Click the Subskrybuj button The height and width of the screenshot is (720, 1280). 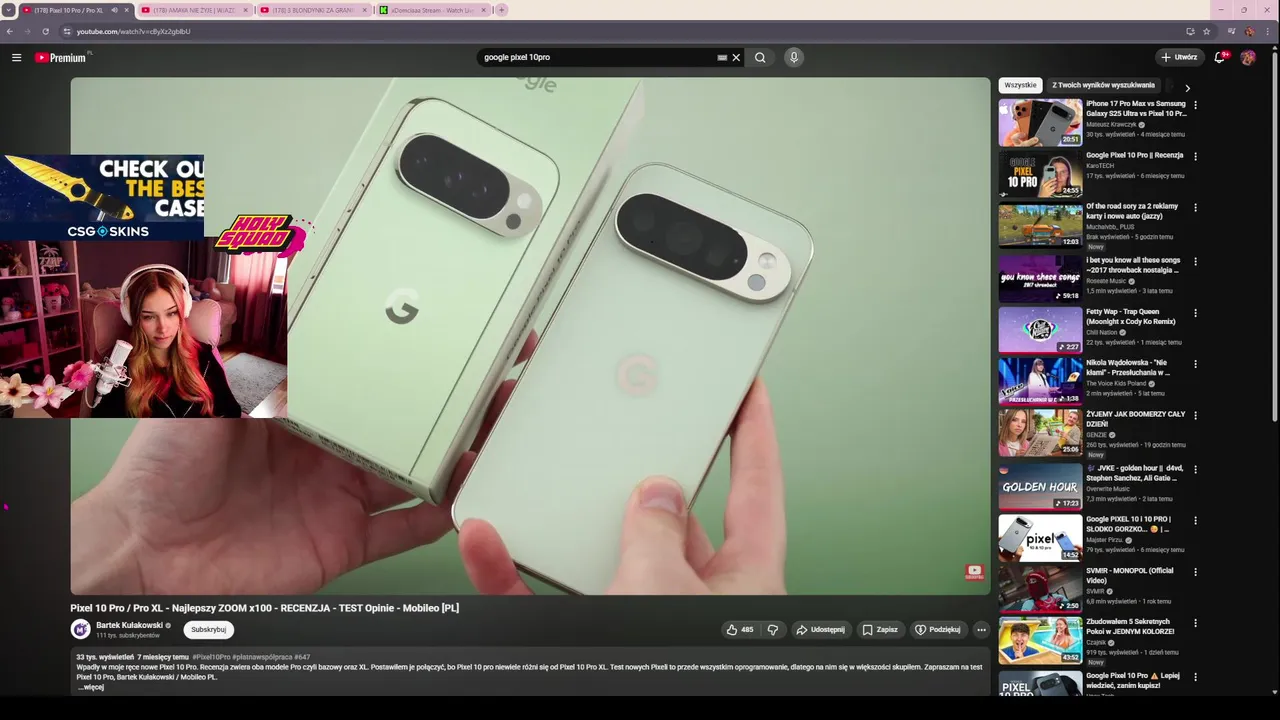[208, 630]
